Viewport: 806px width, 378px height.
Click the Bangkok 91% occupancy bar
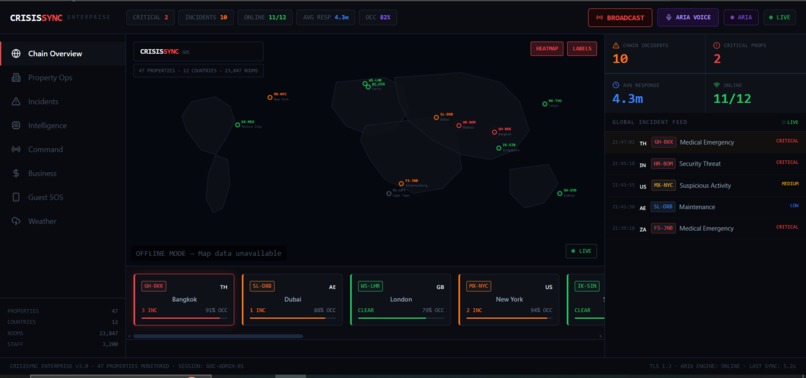(x=184, y=318)
